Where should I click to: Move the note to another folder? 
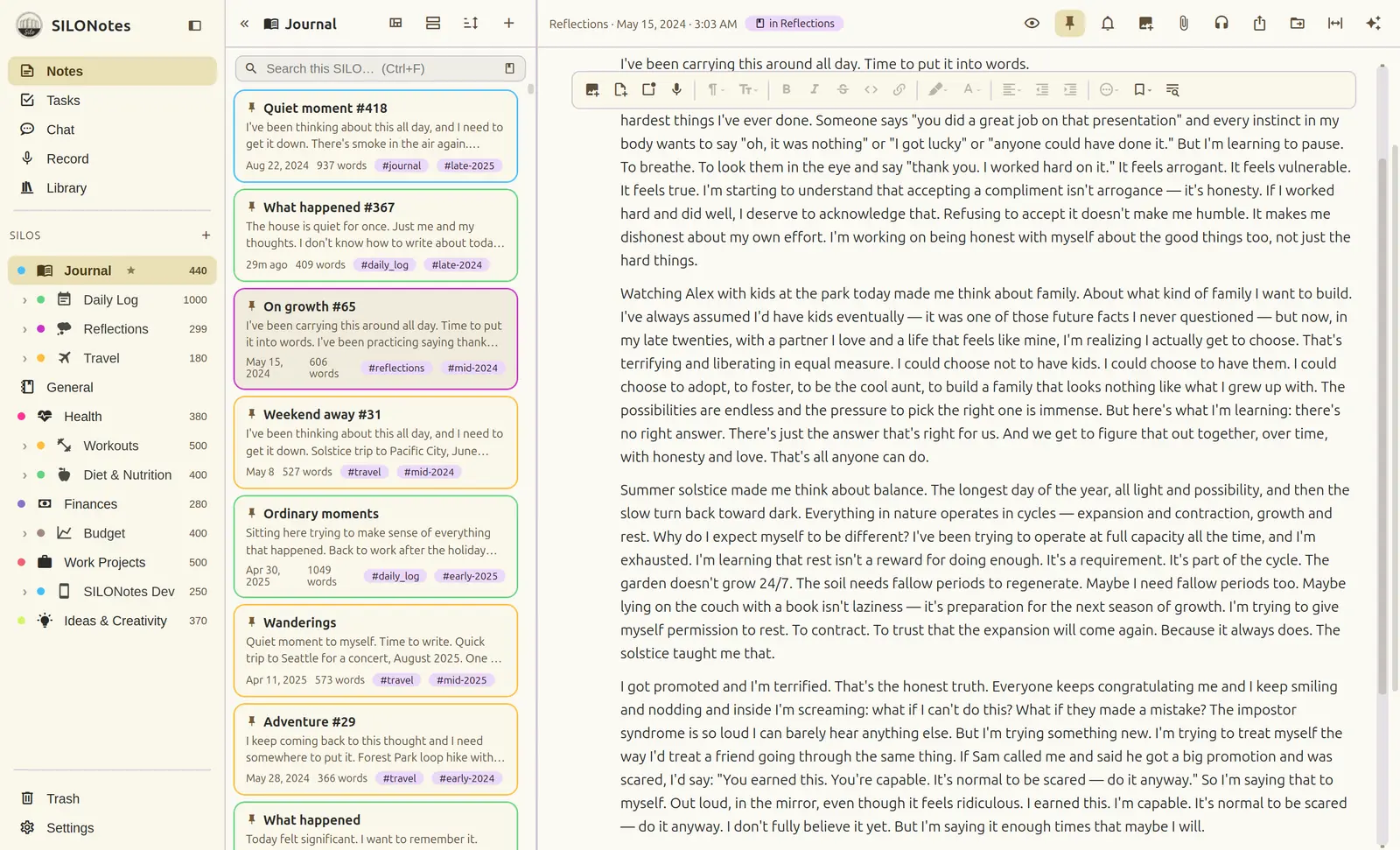(x=1298, y=24)
